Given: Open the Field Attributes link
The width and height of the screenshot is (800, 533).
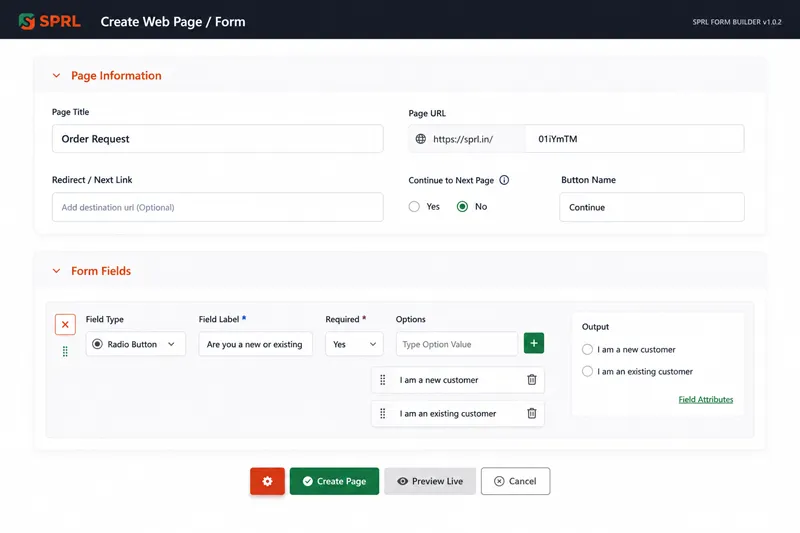Looking at the screenshot, I should (x=706, y=399).
